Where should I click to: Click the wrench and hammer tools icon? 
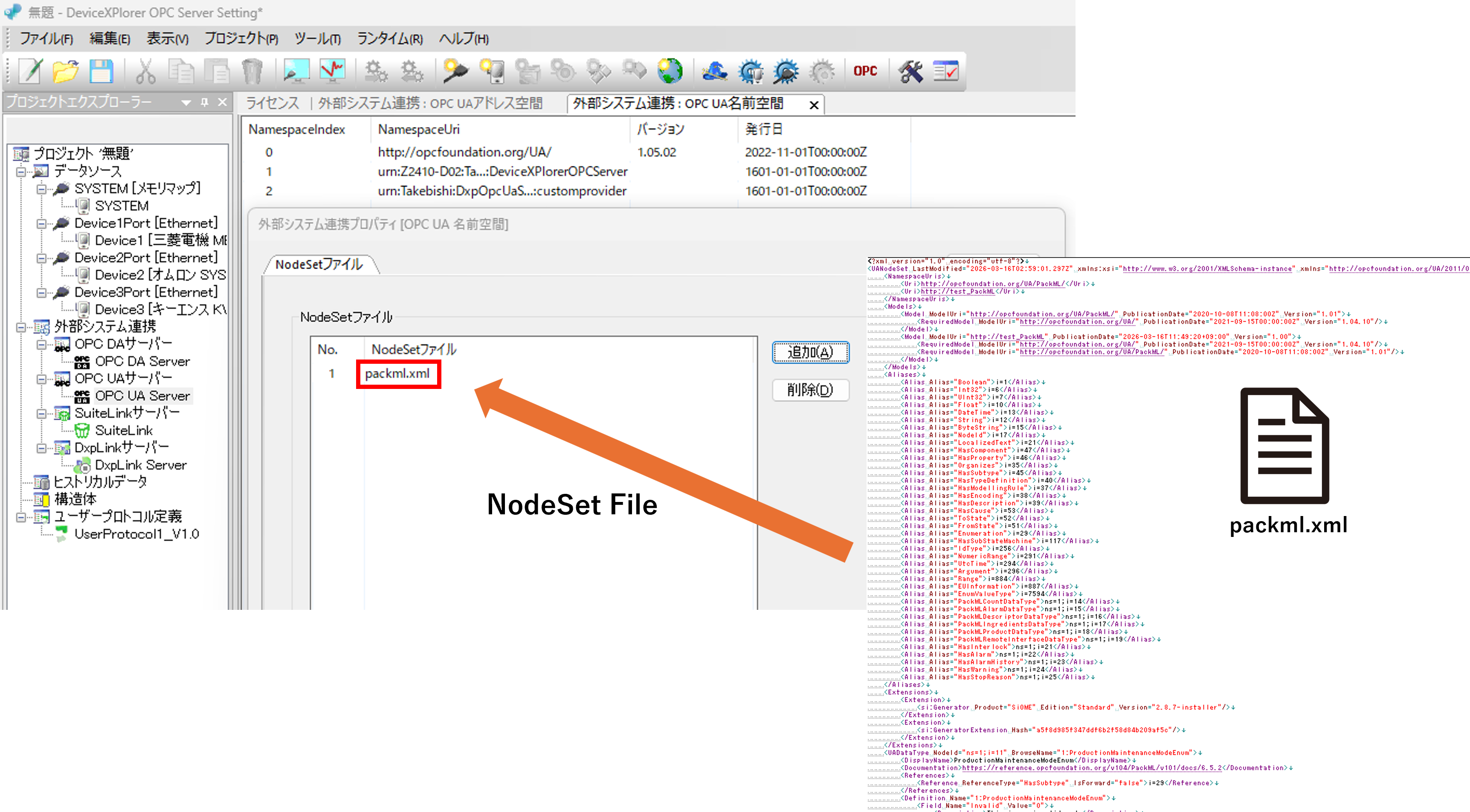tap(910, 72)
